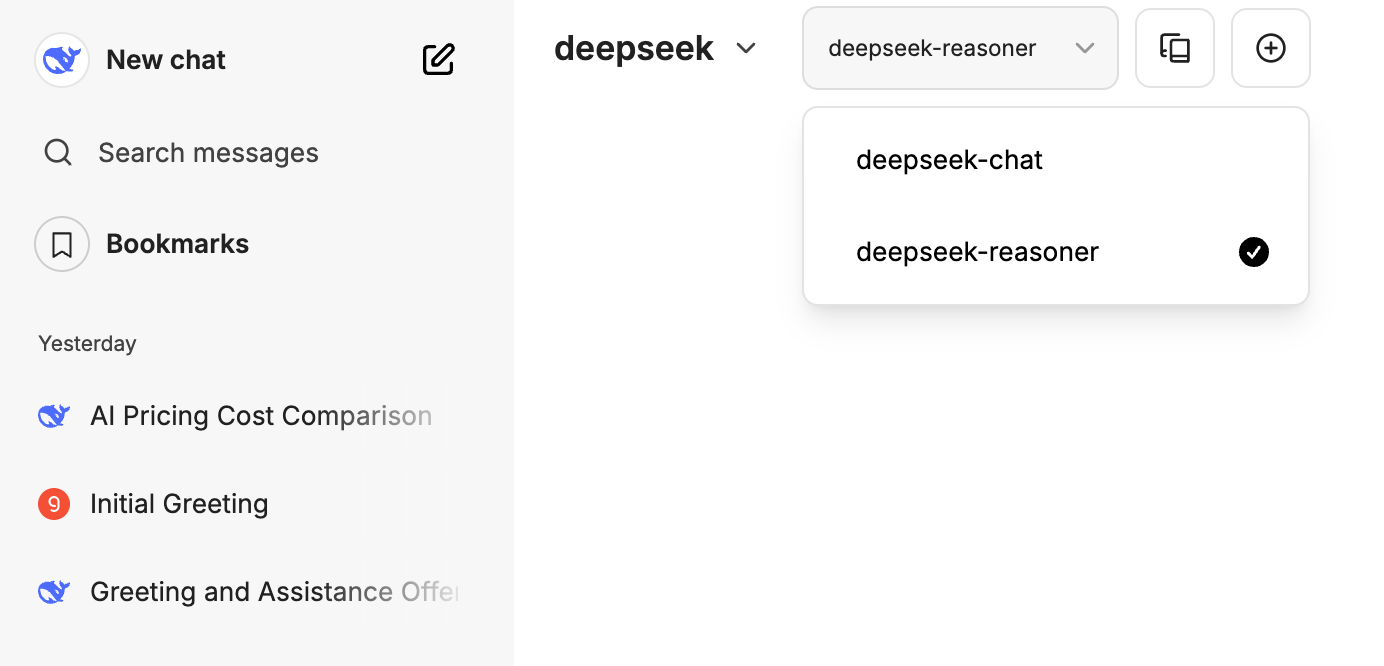Click the DeepSeek whale logo avatar
The width and height of the screenshot is (1384, 666).
pyautogui.click(x=62, y=60)
